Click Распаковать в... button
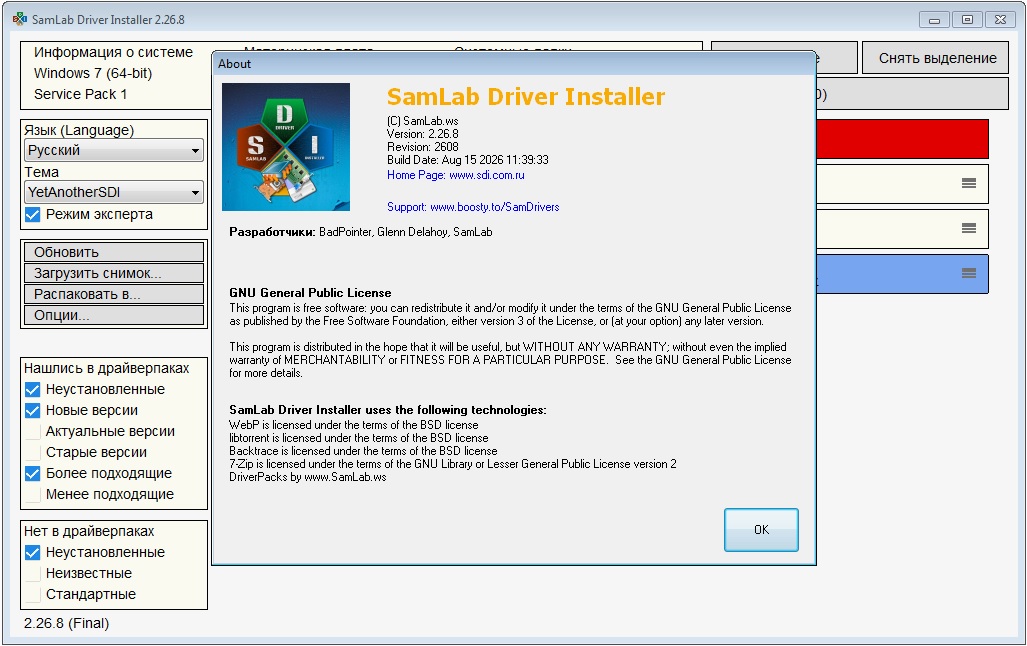This screenshot has width=1027, height=646. click(x=114, y=294)
